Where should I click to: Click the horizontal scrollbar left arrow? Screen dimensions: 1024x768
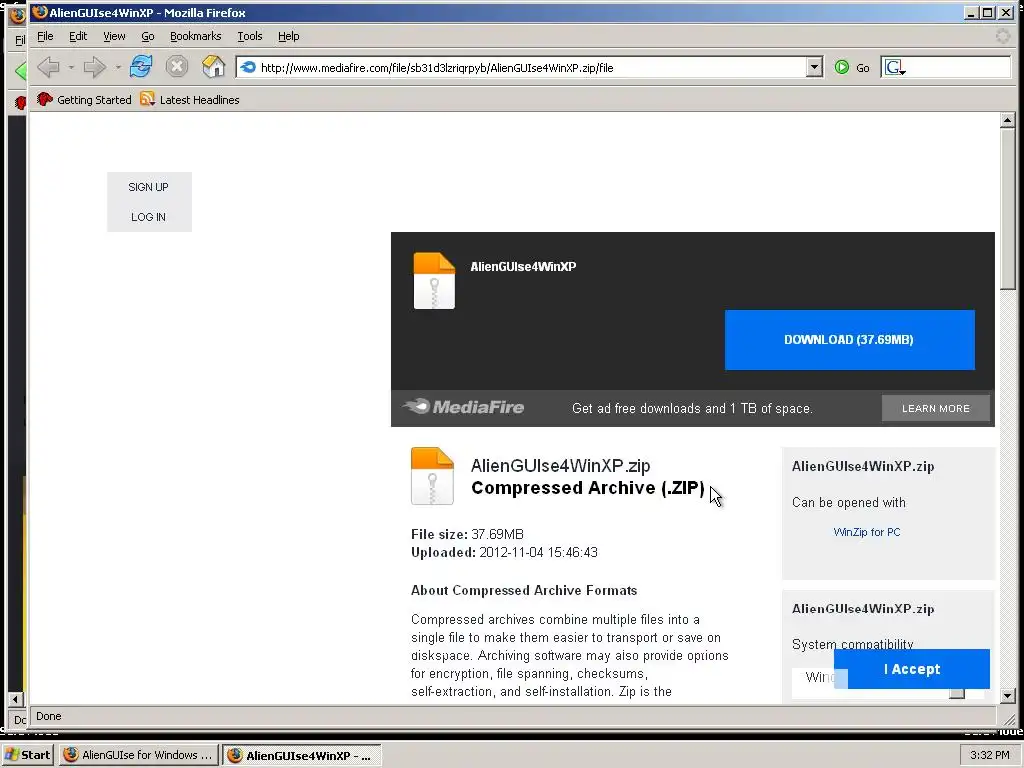[16, 699]
